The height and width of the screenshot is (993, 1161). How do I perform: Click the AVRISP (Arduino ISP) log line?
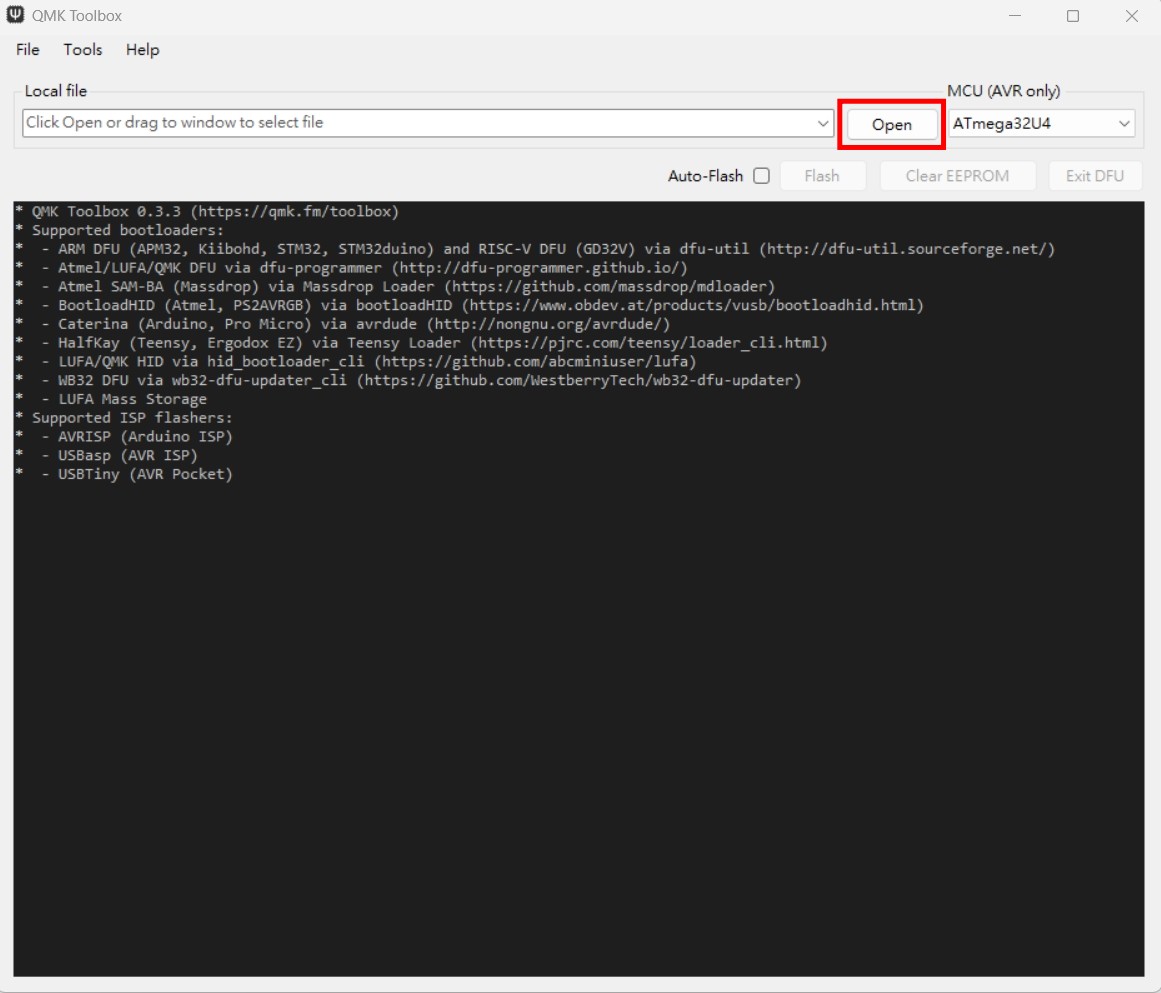pos(124,437)
